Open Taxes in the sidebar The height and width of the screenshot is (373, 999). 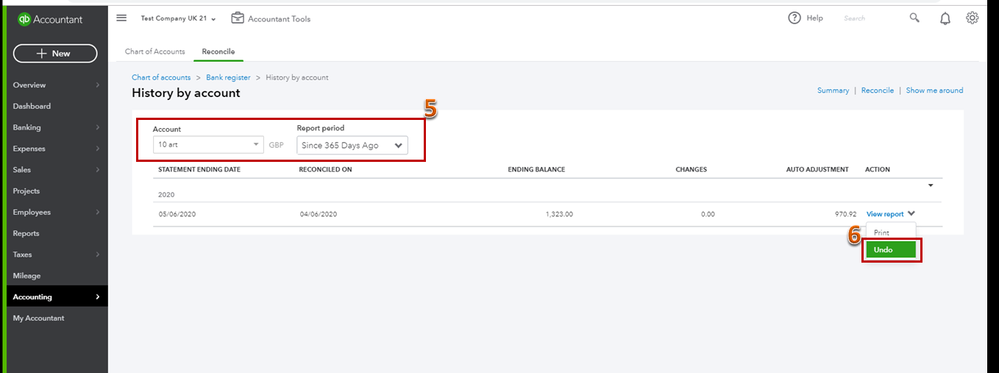click(x=22, y=254)
